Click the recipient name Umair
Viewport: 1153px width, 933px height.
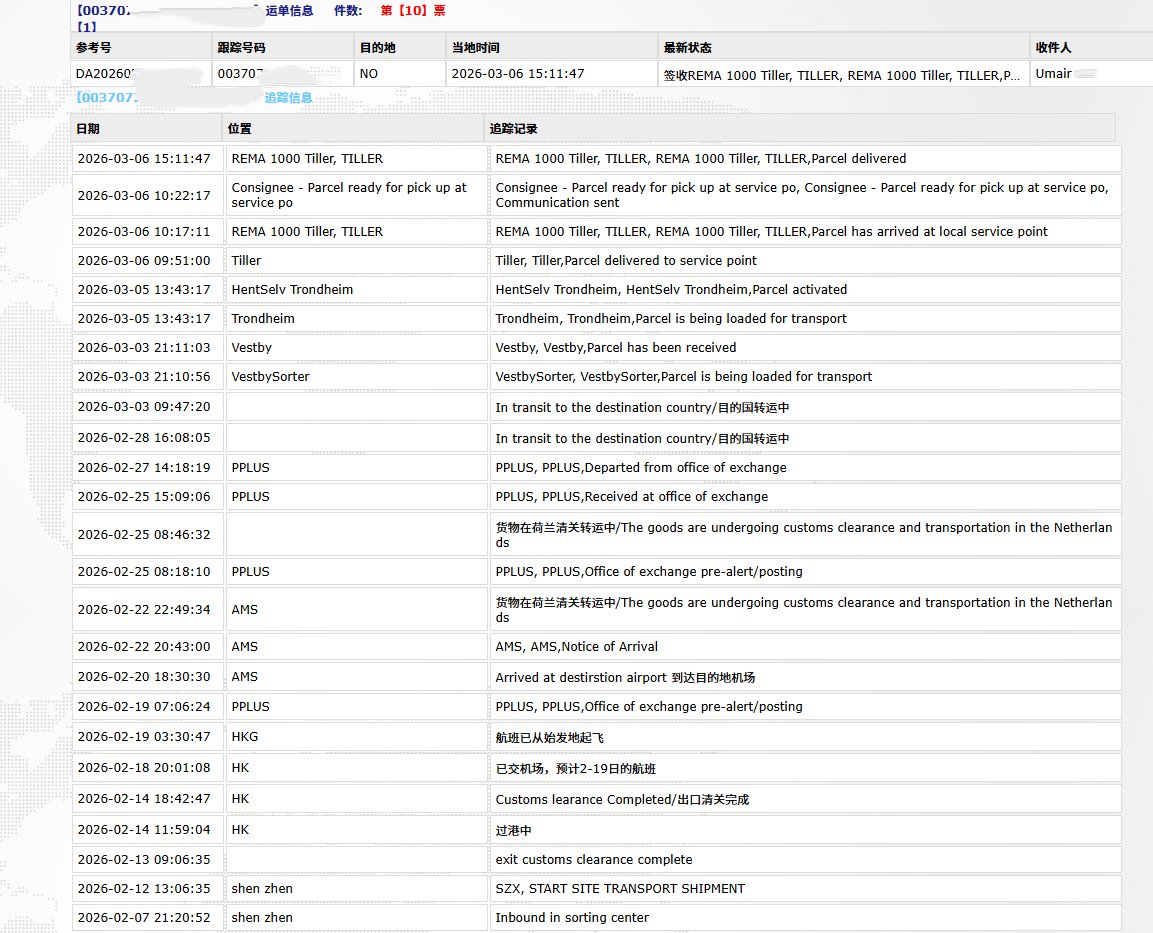pos(1053,74)
